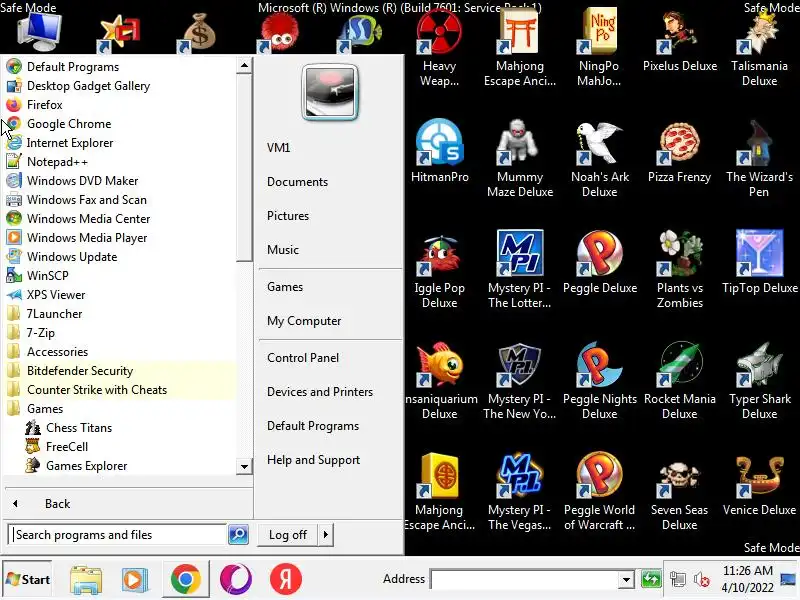
Task: Open NingPo MahJong desktop icon
Action: click(x=599, y=48)
